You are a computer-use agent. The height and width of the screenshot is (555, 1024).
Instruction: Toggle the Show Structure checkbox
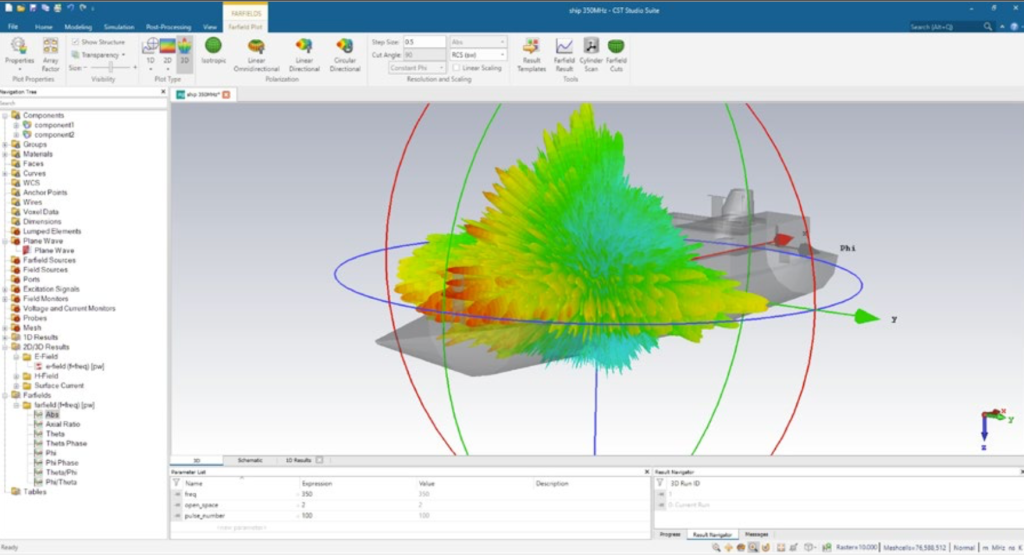click(76, 42)
